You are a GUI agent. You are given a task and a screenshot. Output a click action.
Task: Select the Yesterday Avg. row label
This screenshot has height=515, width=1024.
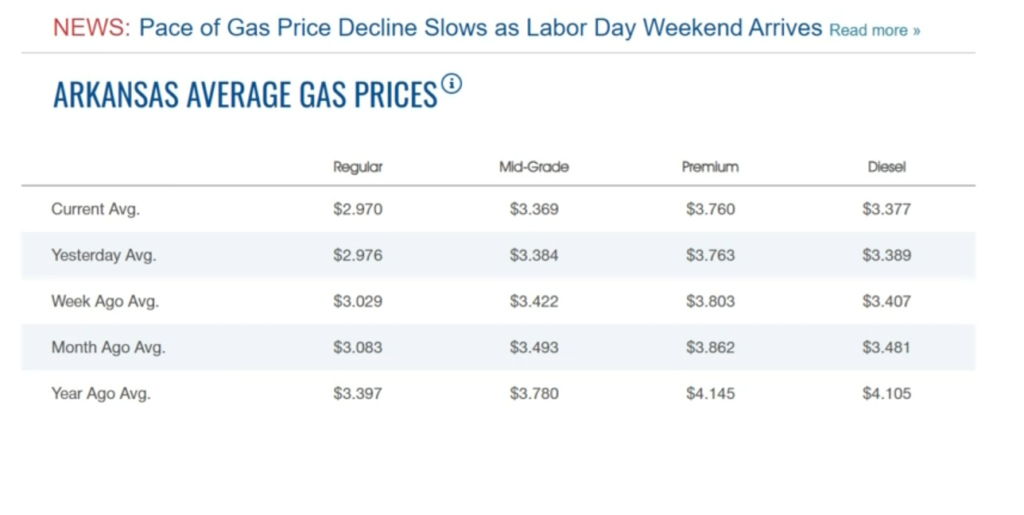104,255
